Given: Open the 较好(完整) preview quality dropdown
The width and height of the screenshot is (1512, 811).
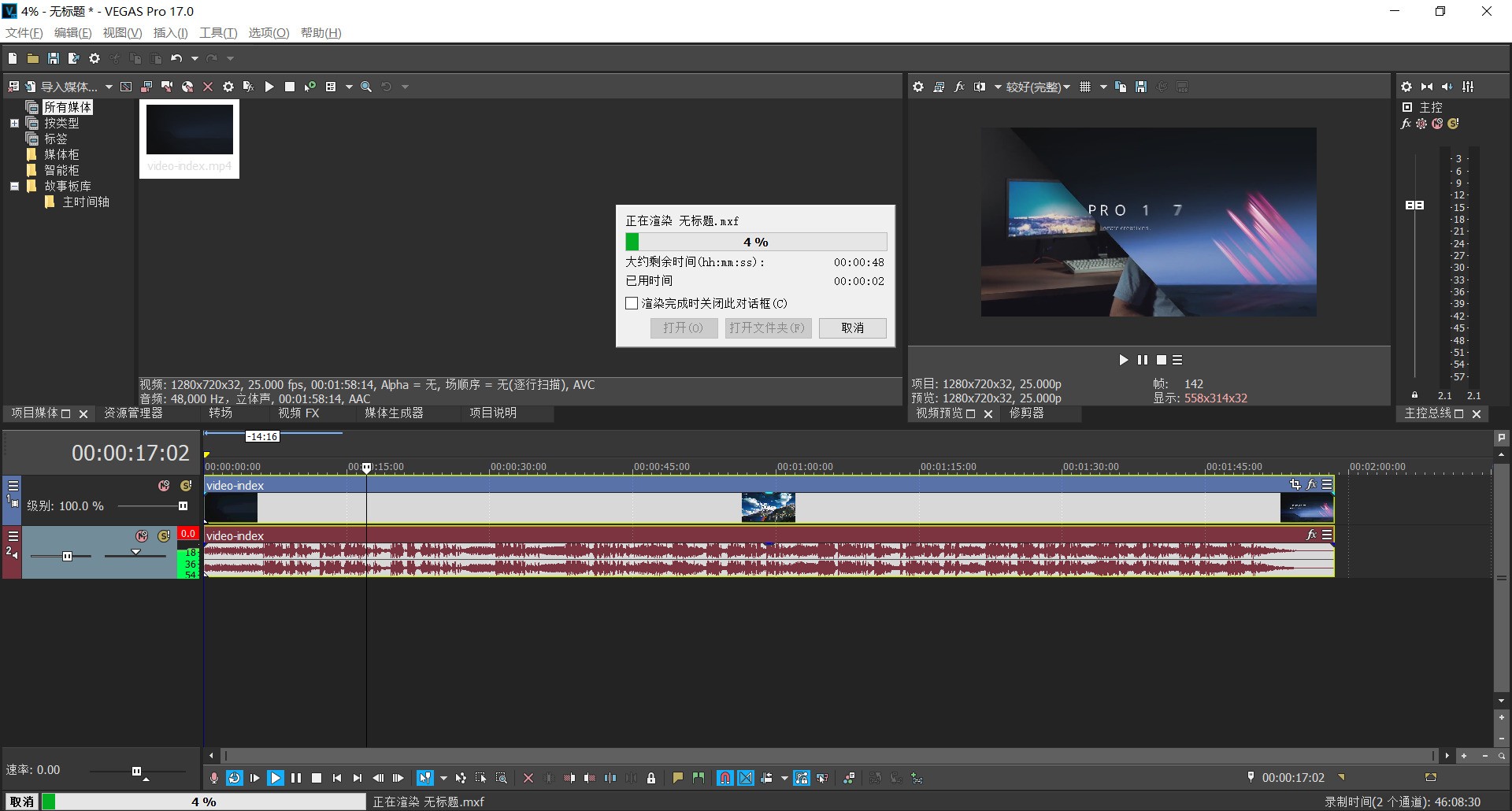Looking at the screenshot, I should pos(1037,87).
